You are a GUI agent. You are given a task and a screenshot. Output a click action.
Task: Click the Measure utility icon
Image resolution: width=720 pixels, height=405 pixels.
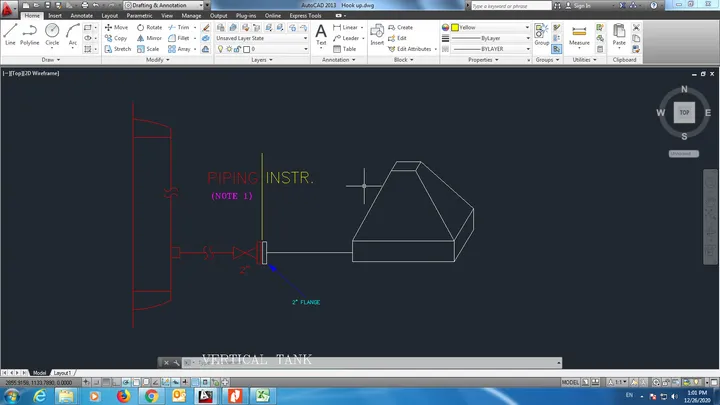point(579,35)
